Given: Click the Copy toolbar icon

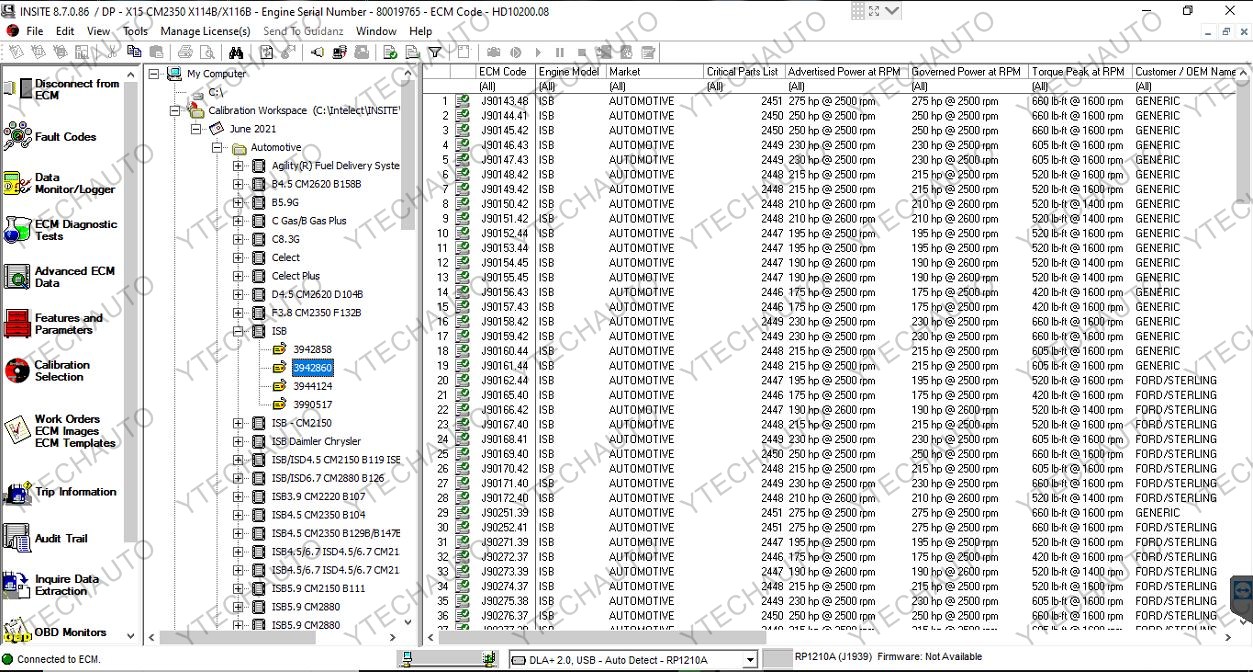Looking at the screenshot, I should click(x=136, y=52).
